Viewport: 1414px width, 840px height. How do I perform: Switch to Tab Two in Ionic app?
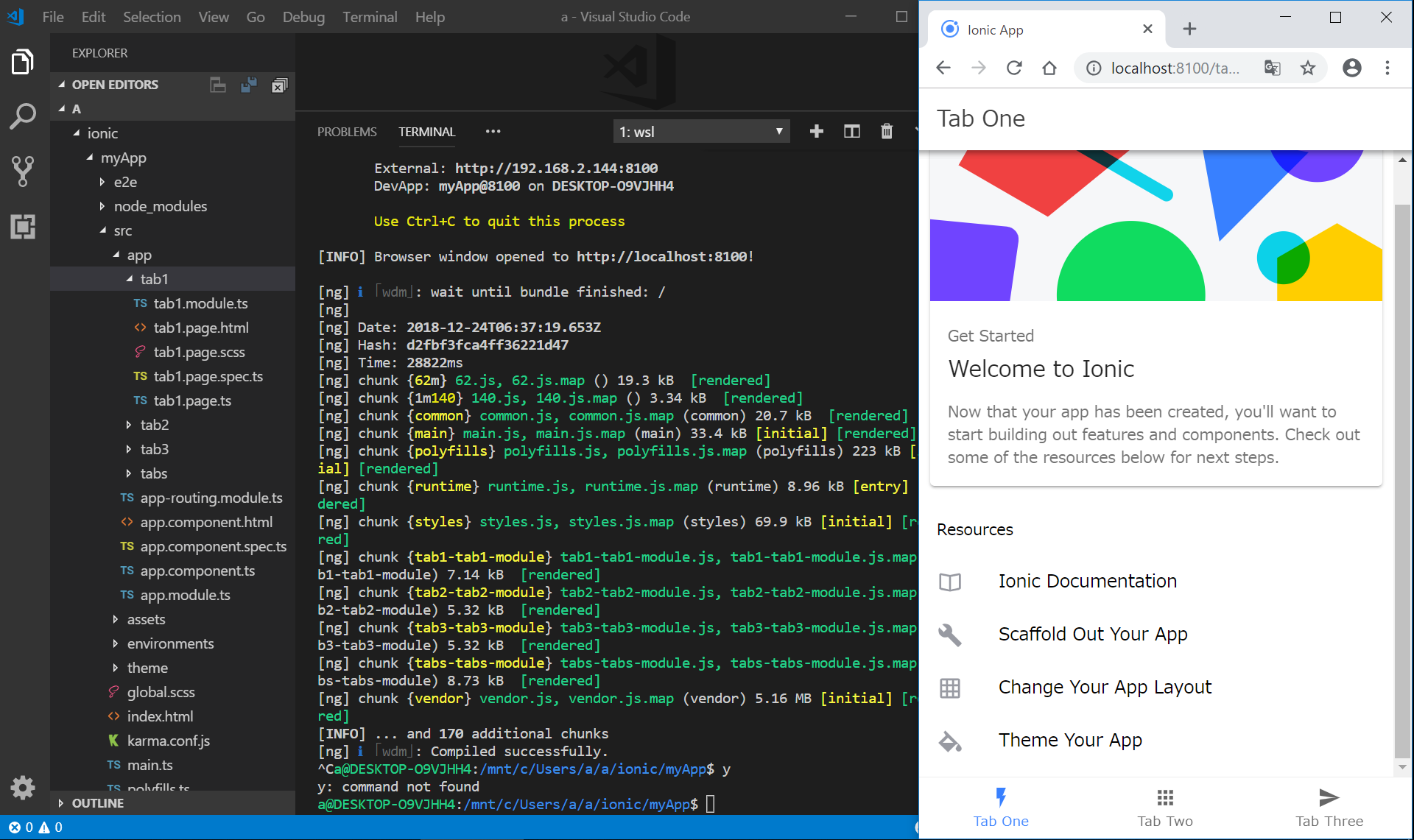(1164, 808)
